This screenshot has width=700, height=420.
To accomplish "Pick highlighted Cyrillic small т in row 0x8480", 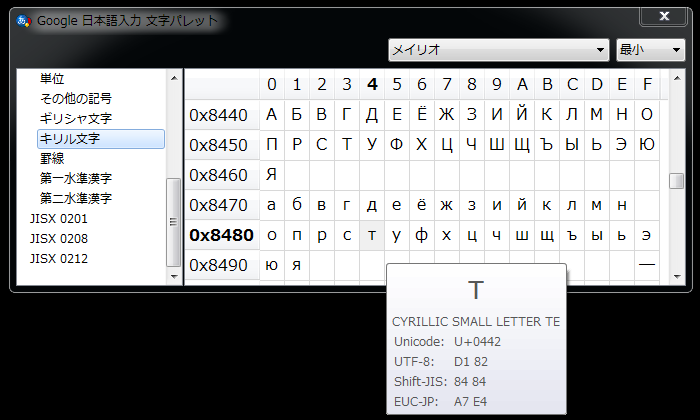I will coord(372,235).
